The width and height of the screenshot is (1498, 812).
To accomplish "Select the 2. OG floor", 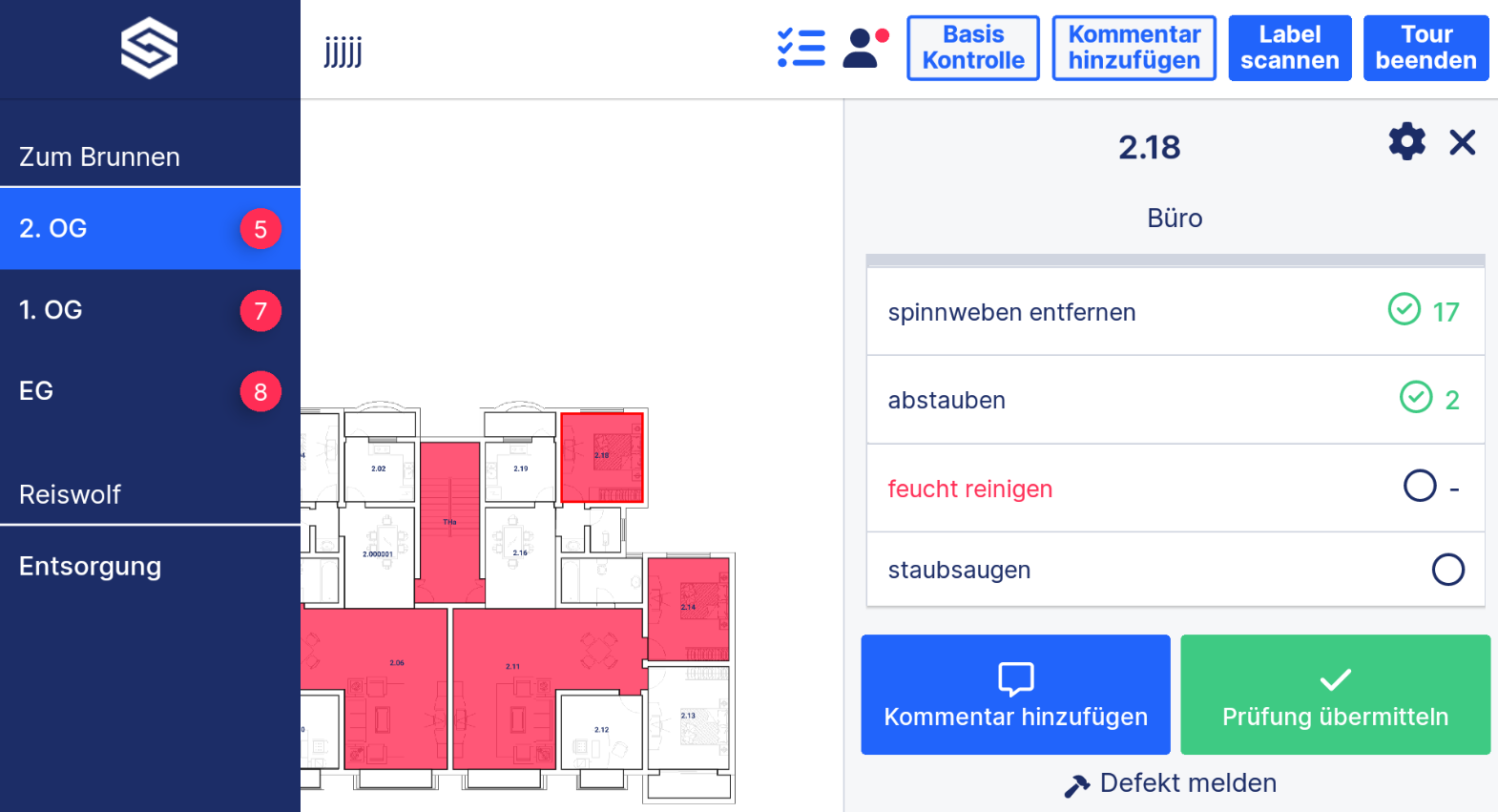I will pos(150,229).
